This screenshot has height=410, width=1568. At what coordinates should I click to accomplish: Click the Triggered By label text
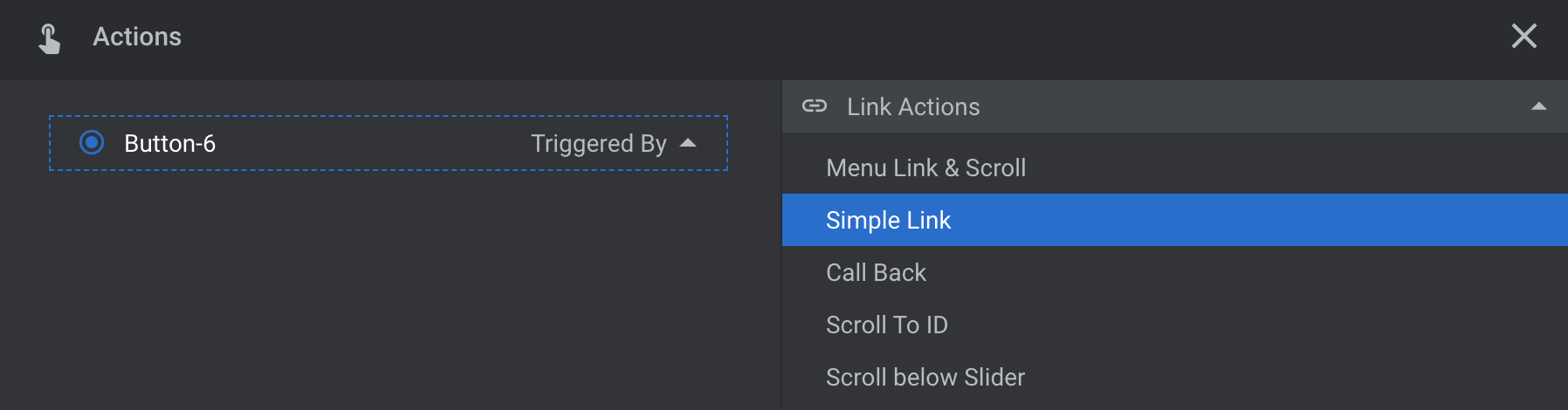599,143
